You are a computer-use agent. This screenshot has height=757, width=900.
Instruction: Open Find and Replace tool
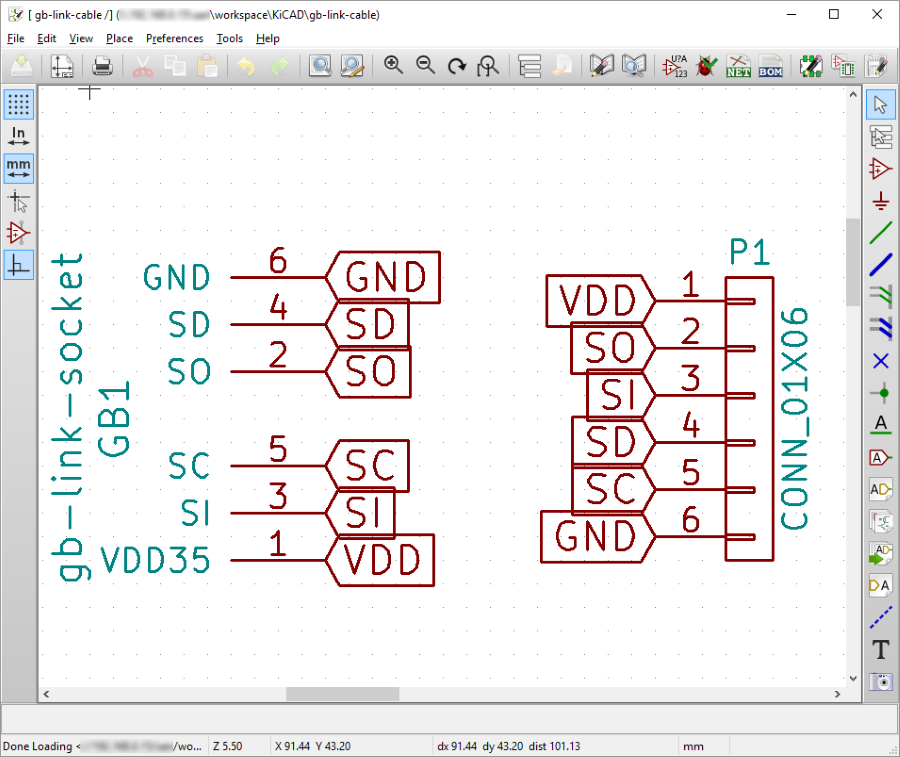pyautogui.click(x=352, y=66)
